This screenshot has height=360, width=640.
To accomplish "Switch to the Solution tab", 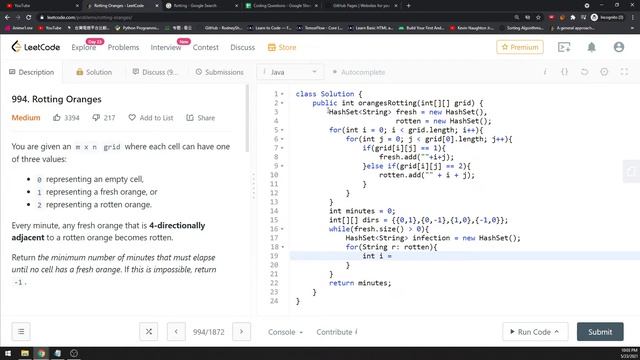I will pos(94,72).
